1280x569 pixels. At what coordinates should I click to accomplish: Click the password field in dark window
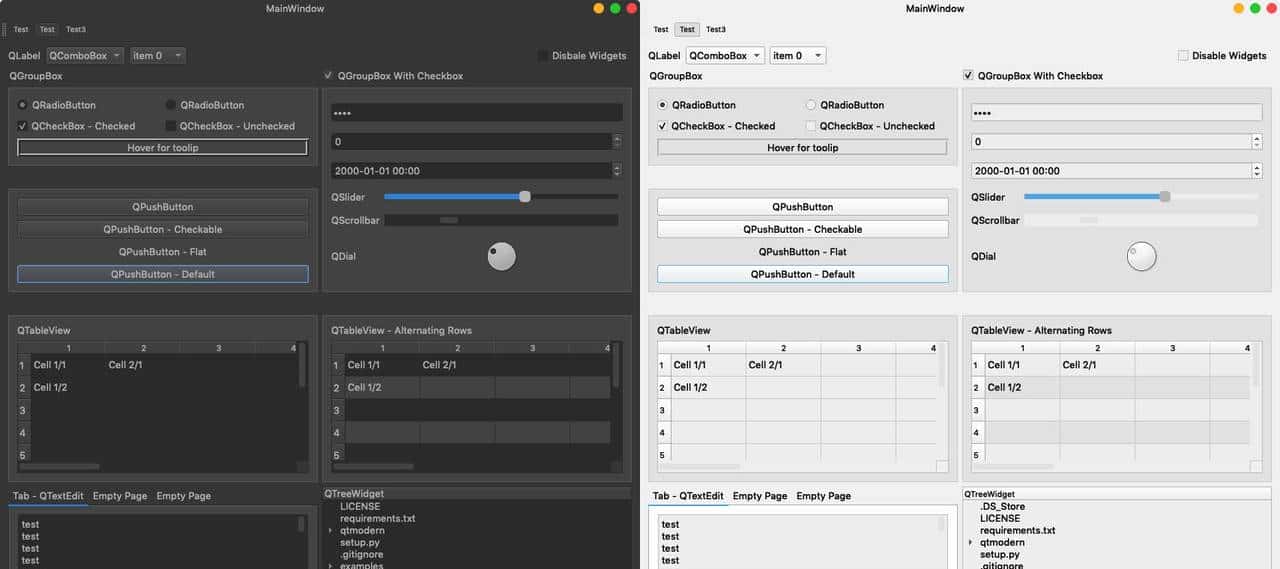pos(476,113)
